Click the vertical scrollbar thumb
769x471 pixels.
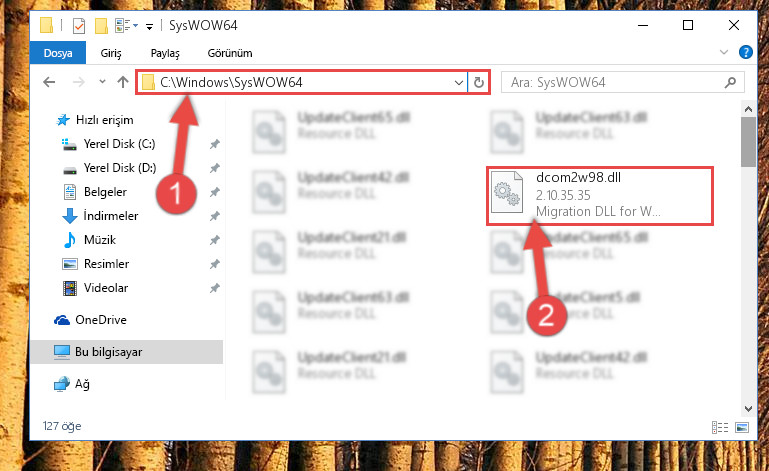coord(748,142)
